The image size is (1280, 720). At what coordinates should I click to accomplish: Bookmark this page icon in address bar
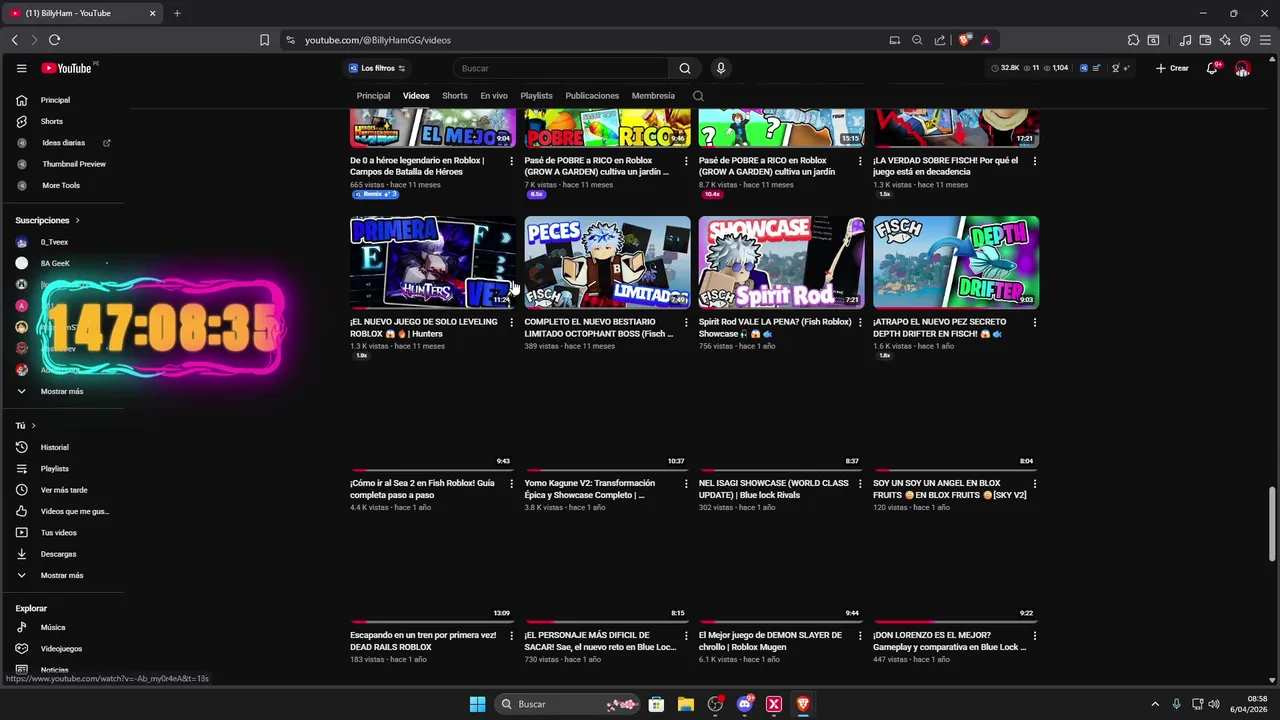pos(264,40)
